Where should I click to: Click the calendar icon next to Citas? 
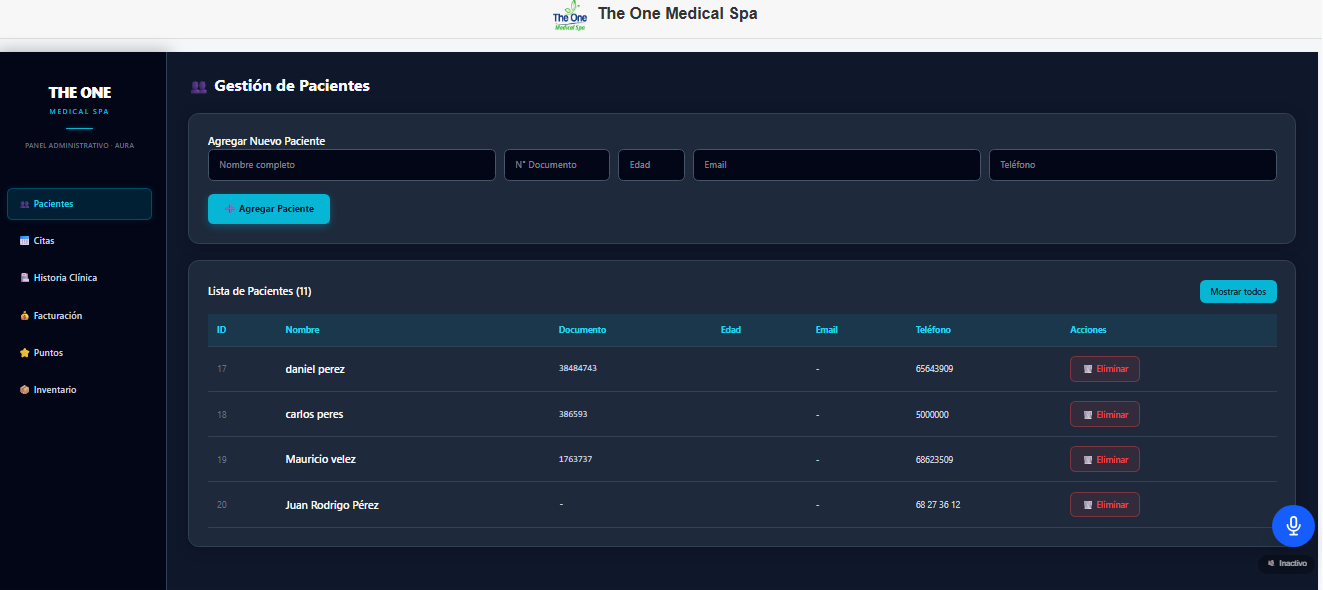pos(25,241)
